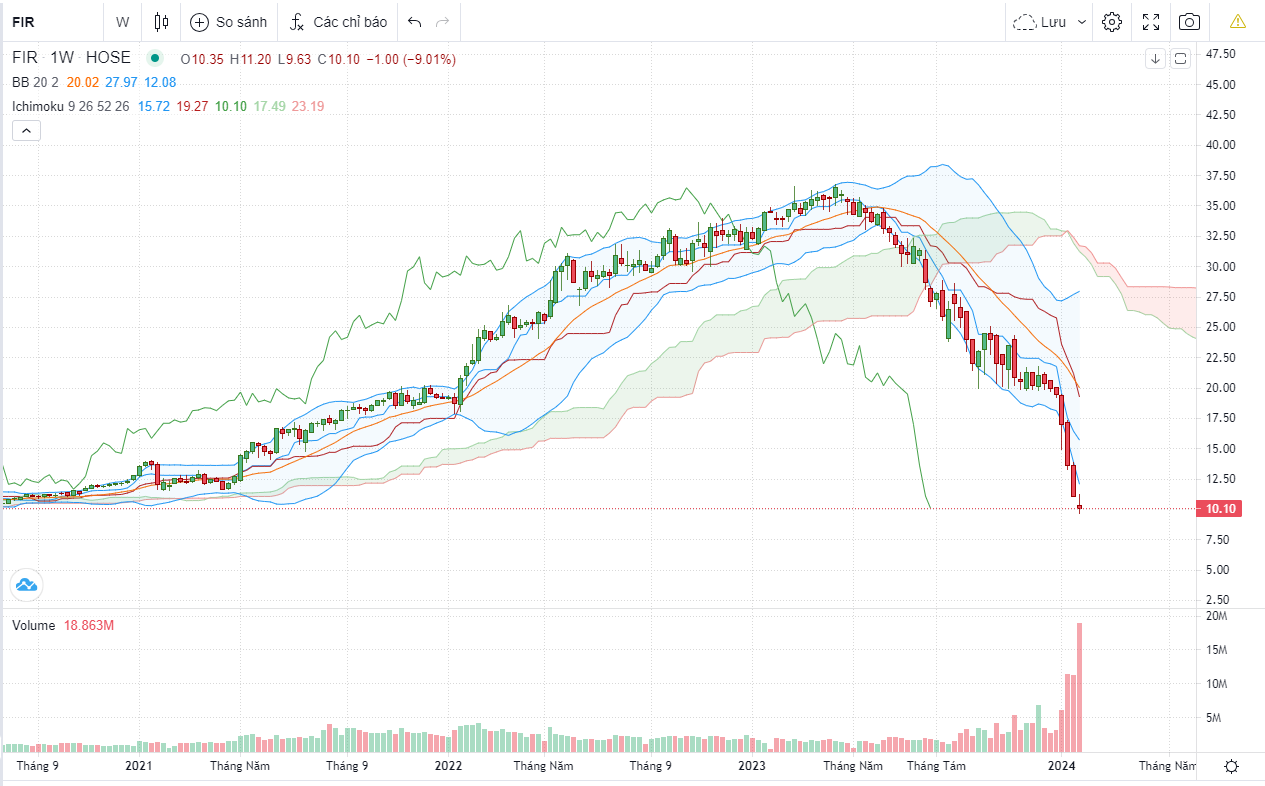1265x786 pixels.
Task: Click the undo arrow
Action: point(415,22)
